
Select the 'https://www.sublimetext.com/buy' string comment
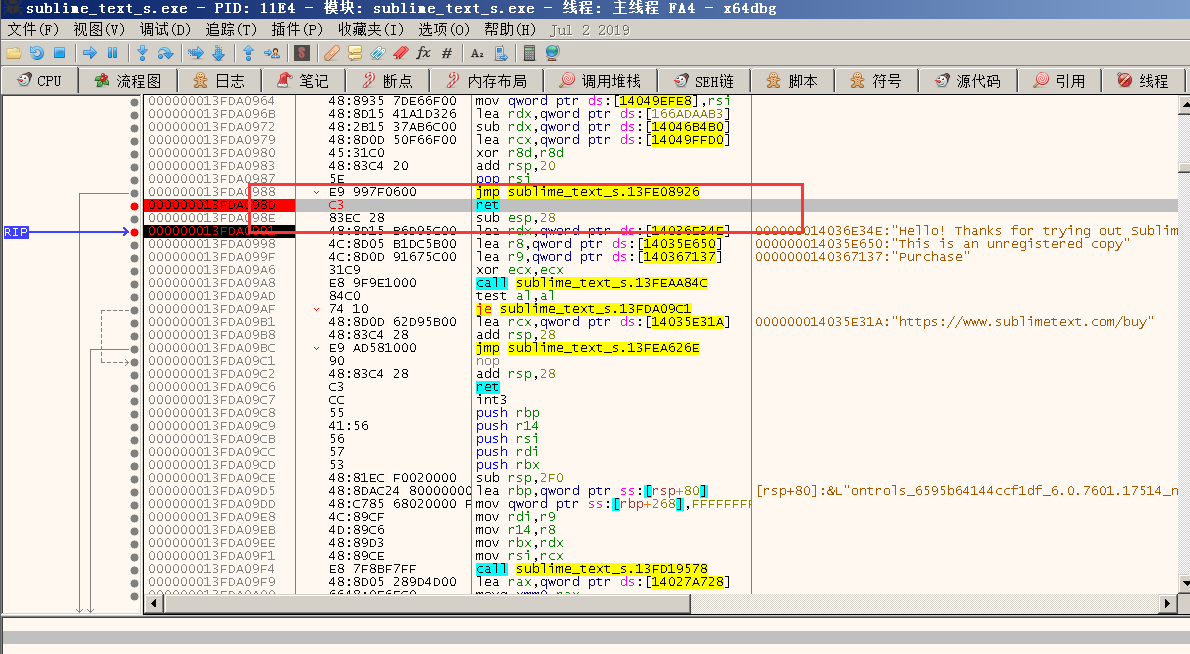[954, 322]
